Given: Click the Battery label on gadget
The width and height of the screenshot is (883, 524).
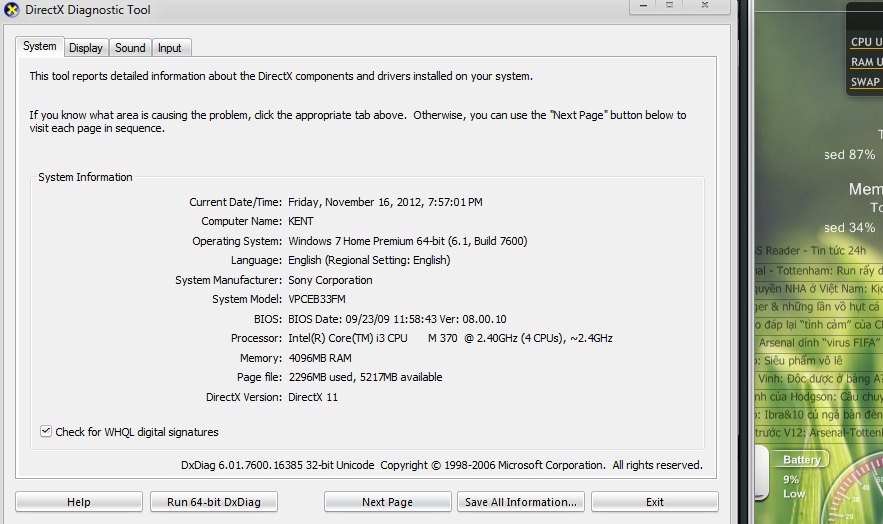Looking at the screenshot, I should coord(802,460).
